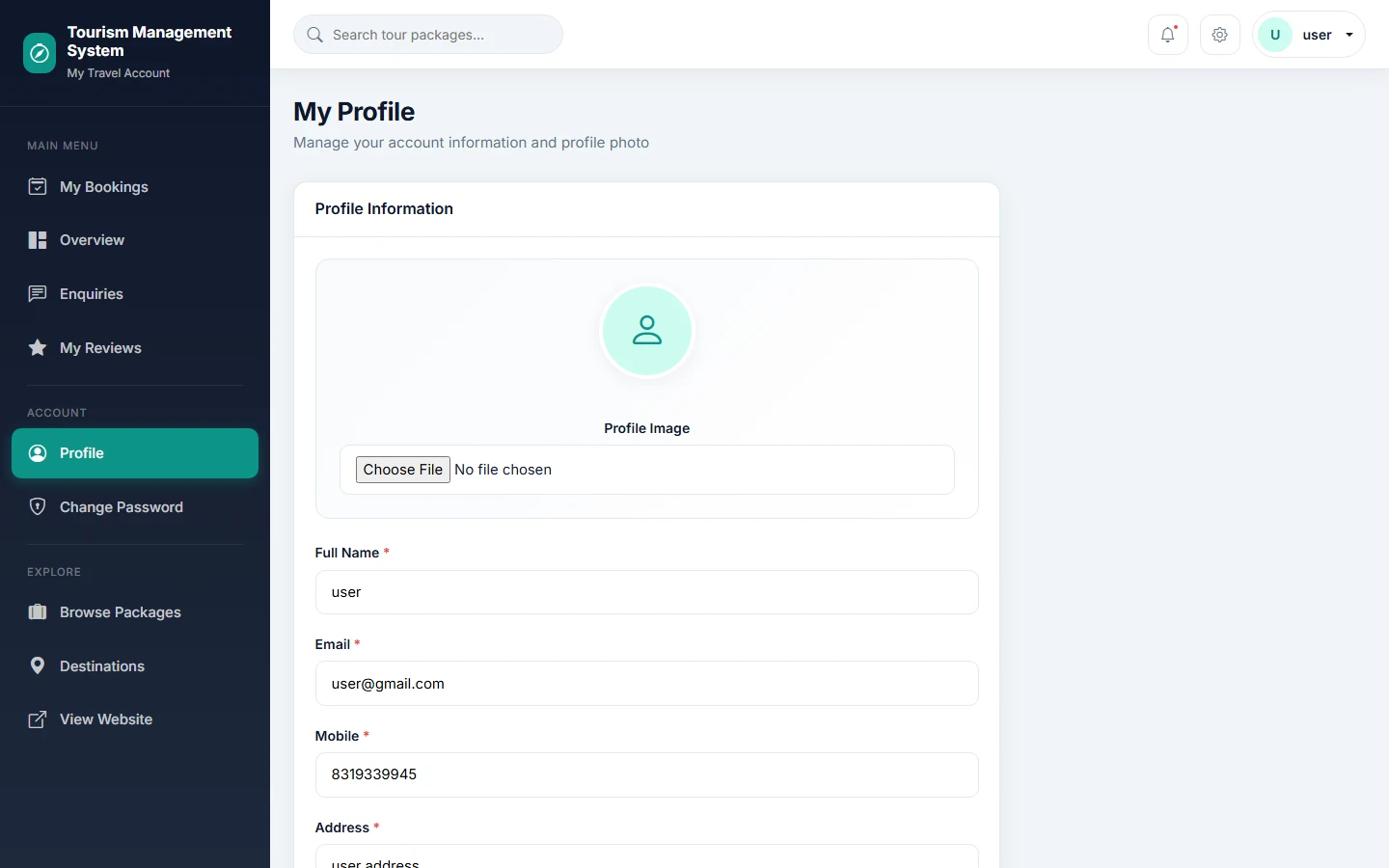Image resolution: width=1389 pixels, height=868 pixels.
Task: Open the Overview link
Action: tap(135, 240)
